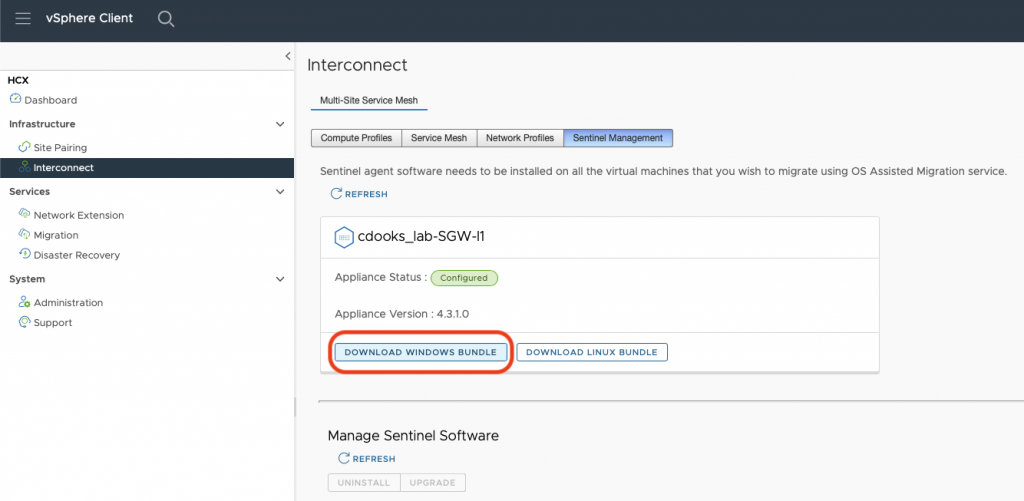The image size is (1024, 501).
Task: Open the Service Mesh tab
Action: [x=439, y=138]
